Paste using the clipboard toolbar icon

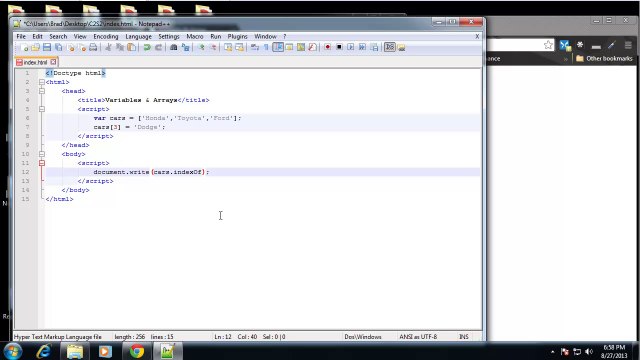pyautogui.click(x=131, y=47)
